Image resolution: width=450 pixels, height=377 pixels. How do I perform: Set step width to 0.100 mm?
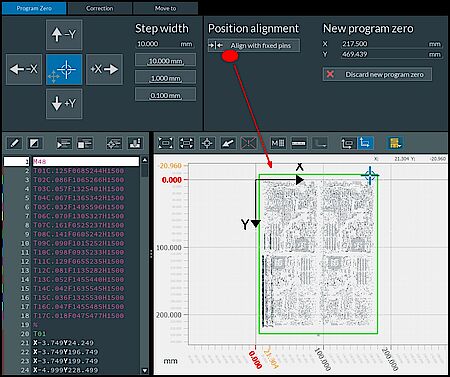click(165, 95)
